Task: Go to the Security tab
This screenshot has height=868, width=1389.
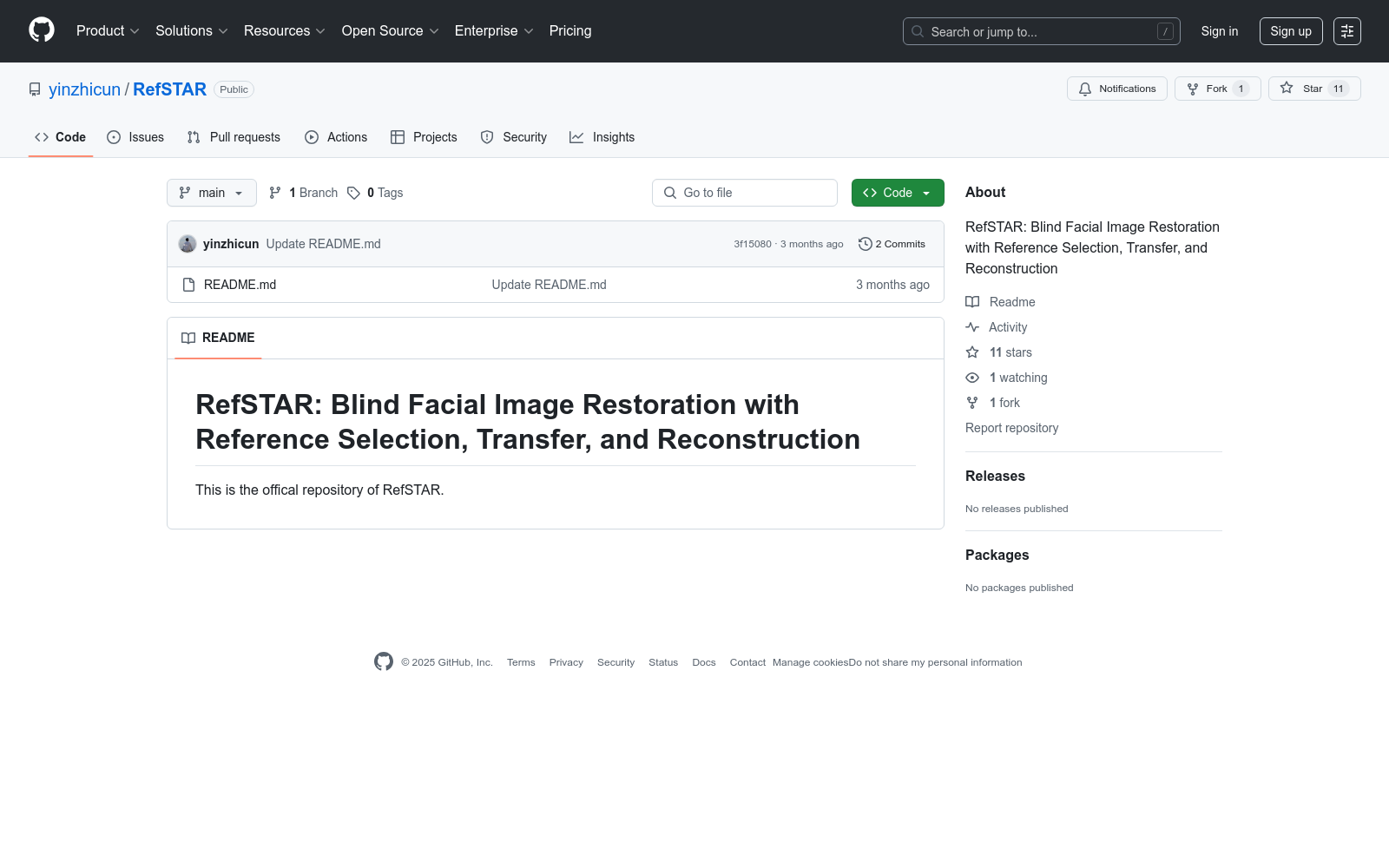Action: pos(514,137)
